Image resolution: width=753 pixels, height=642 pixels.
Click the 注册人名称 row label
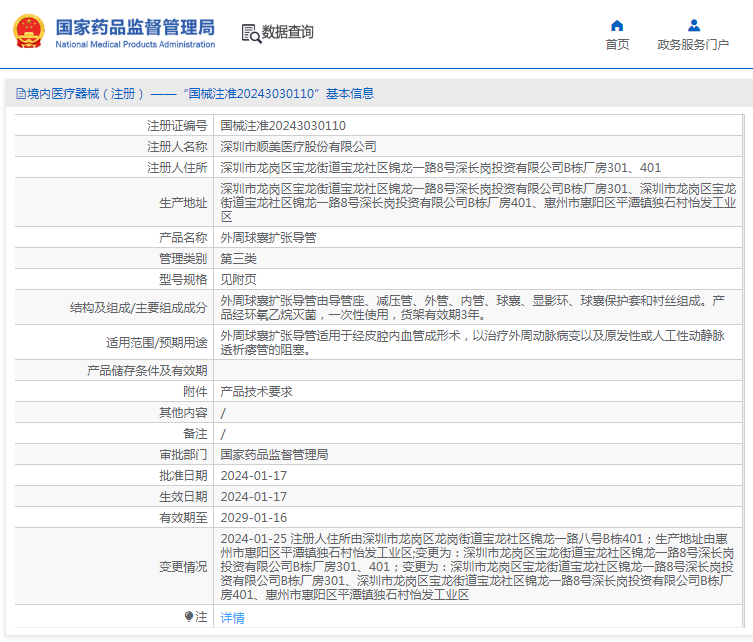pos(177,146)
